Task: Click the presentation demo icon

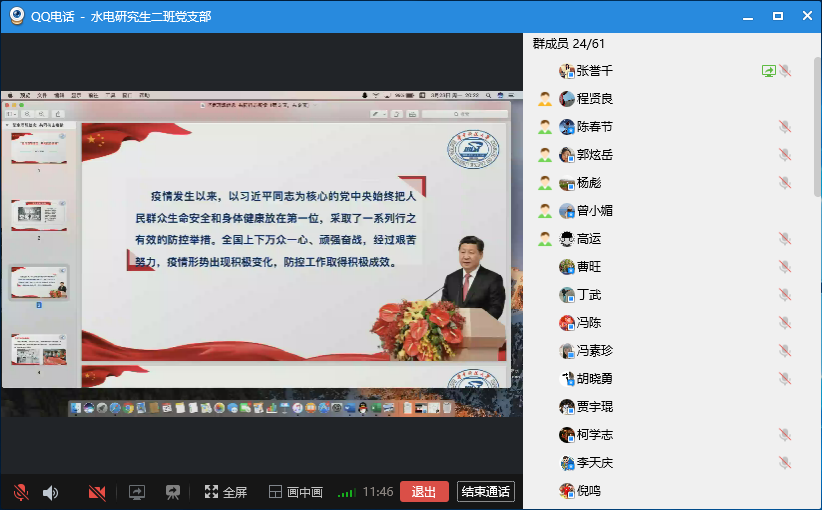Action: (x=173, y=492)
